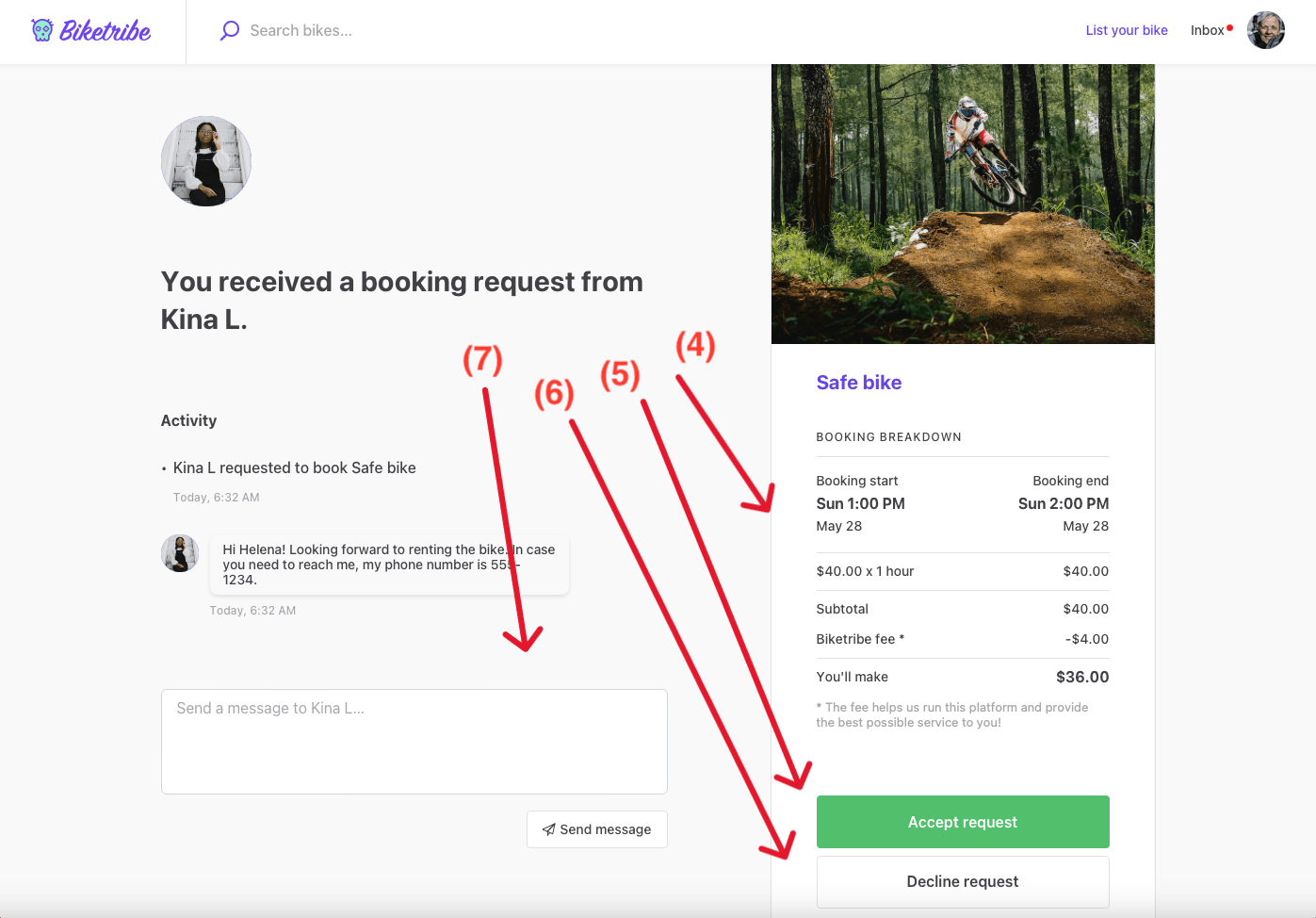Accept the booking request
This screenshot has width=1316, height=918.
[x=962, y=822]
